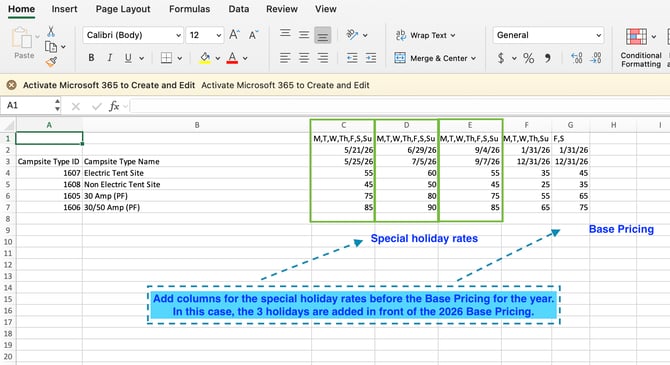The image size is (670, 365).
Task: Apply yellow fill color bucket
Action: click(x=205, y=58)
